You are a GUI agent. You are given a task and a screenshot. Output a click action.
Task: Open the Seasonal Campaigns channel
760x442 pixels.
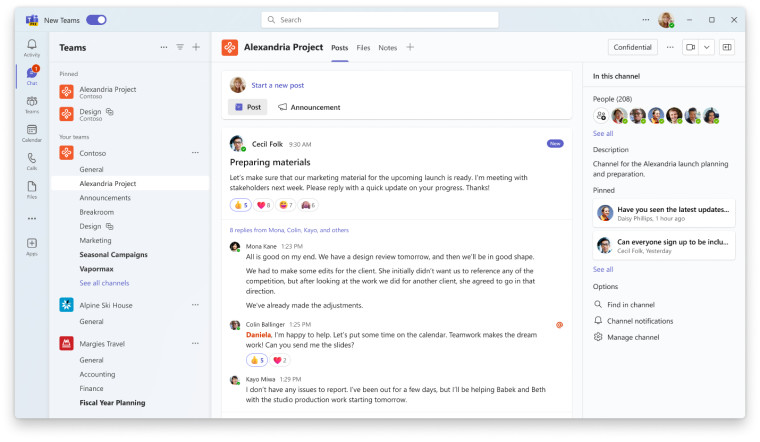113,254
